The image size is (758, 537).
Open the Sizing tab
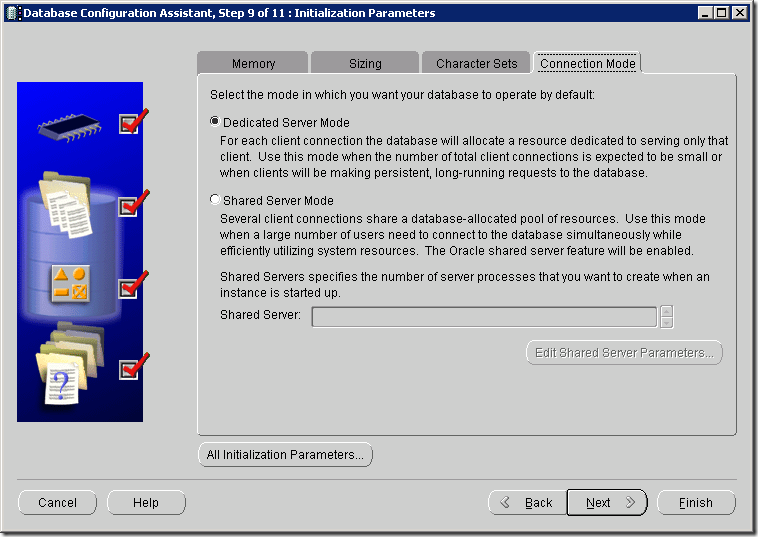click(x=365, y=63)
